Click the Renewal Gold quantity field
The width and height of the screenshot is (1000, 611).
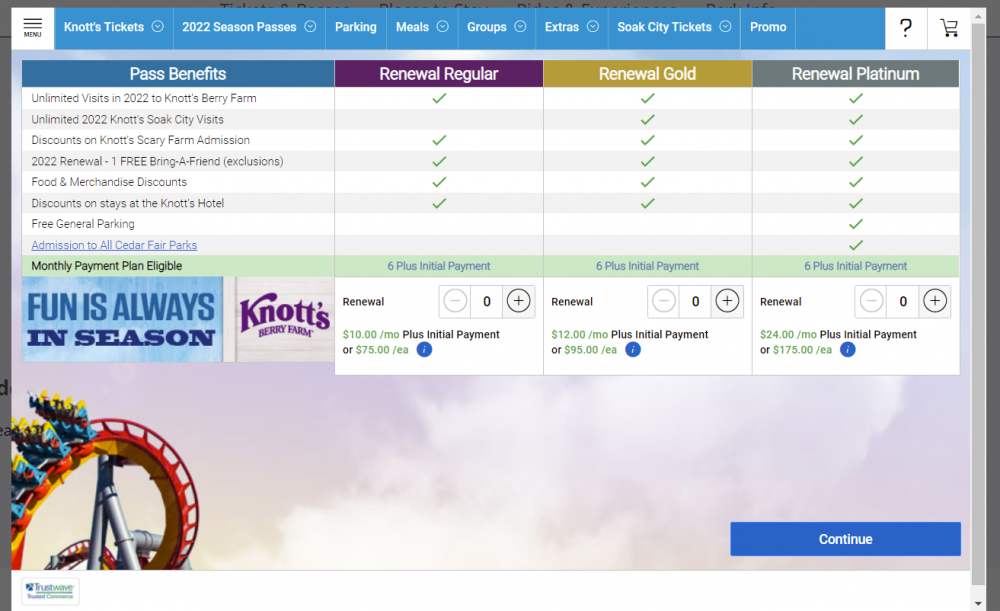tap(695, 301)
